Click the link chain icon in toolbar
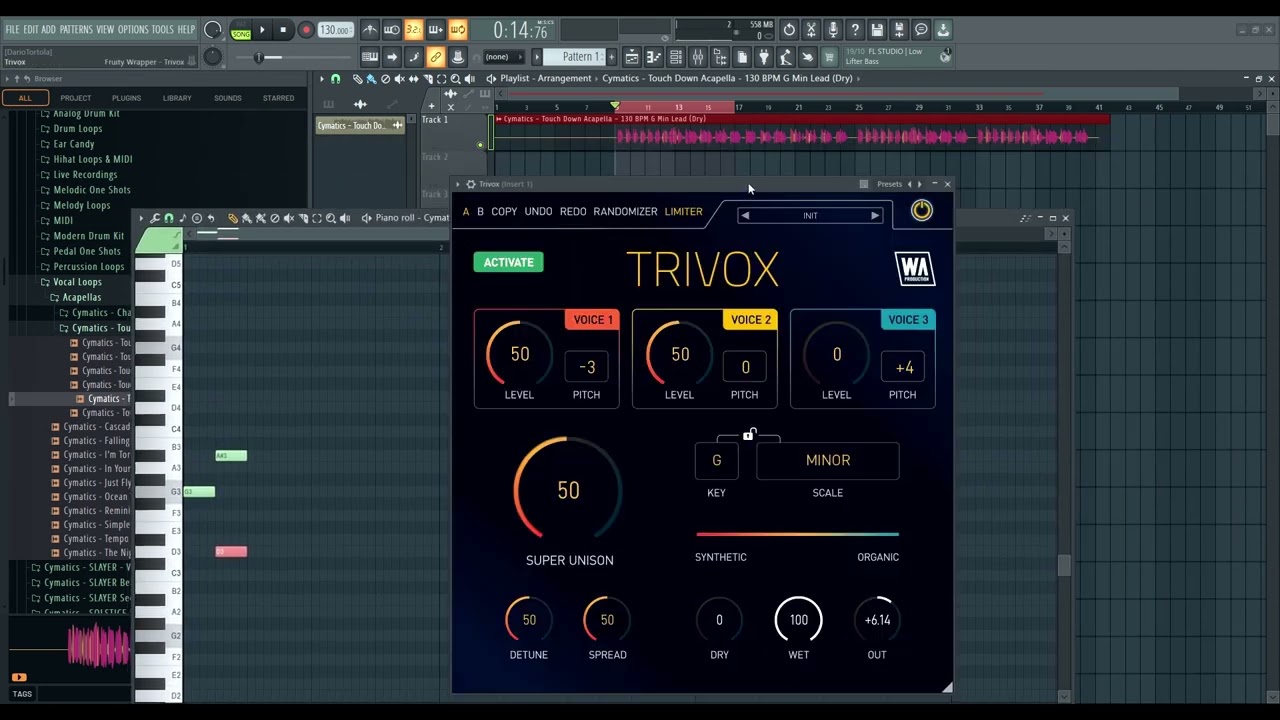Viewport: 1280px width, 720px height. pos(436,57)
